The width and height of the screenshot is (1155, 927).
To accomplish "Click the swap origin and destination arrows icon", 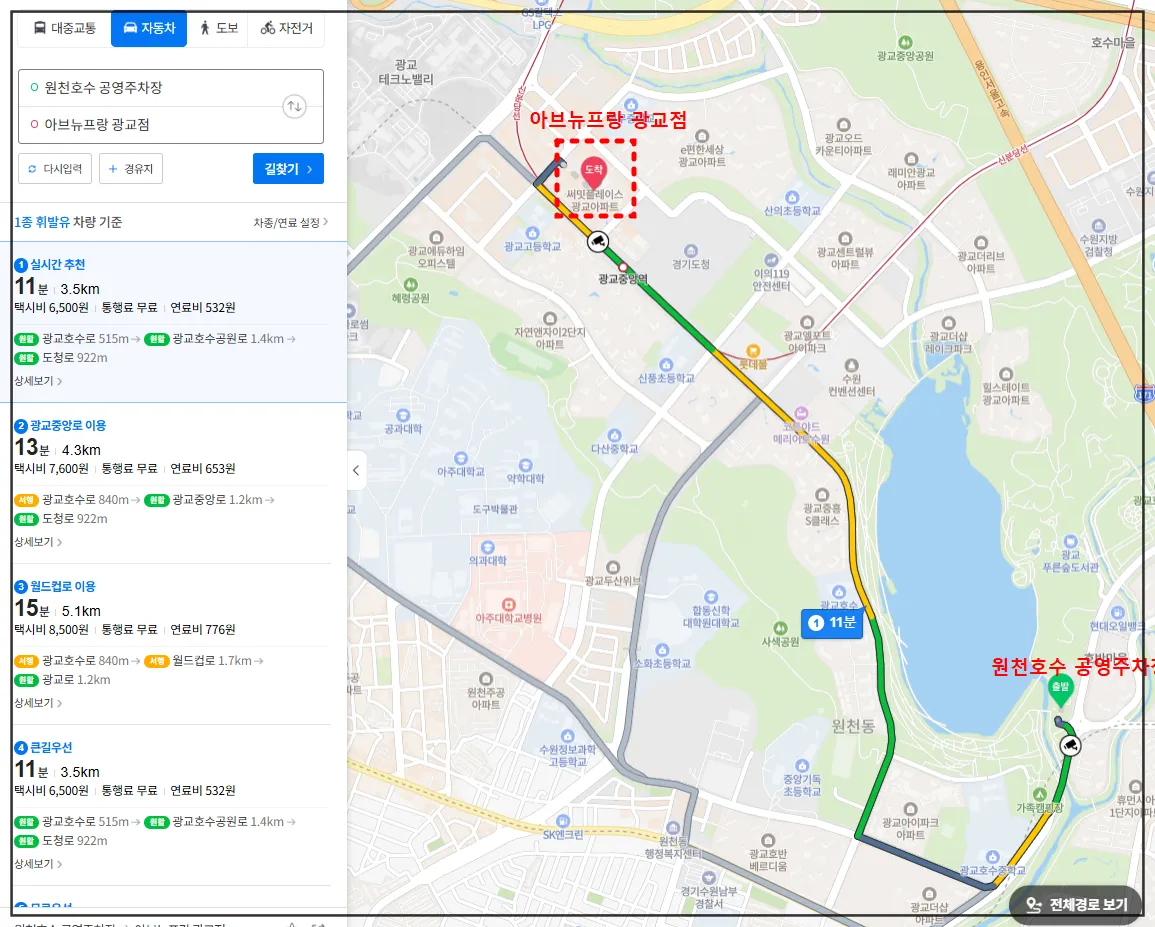I will pos(296,106).
